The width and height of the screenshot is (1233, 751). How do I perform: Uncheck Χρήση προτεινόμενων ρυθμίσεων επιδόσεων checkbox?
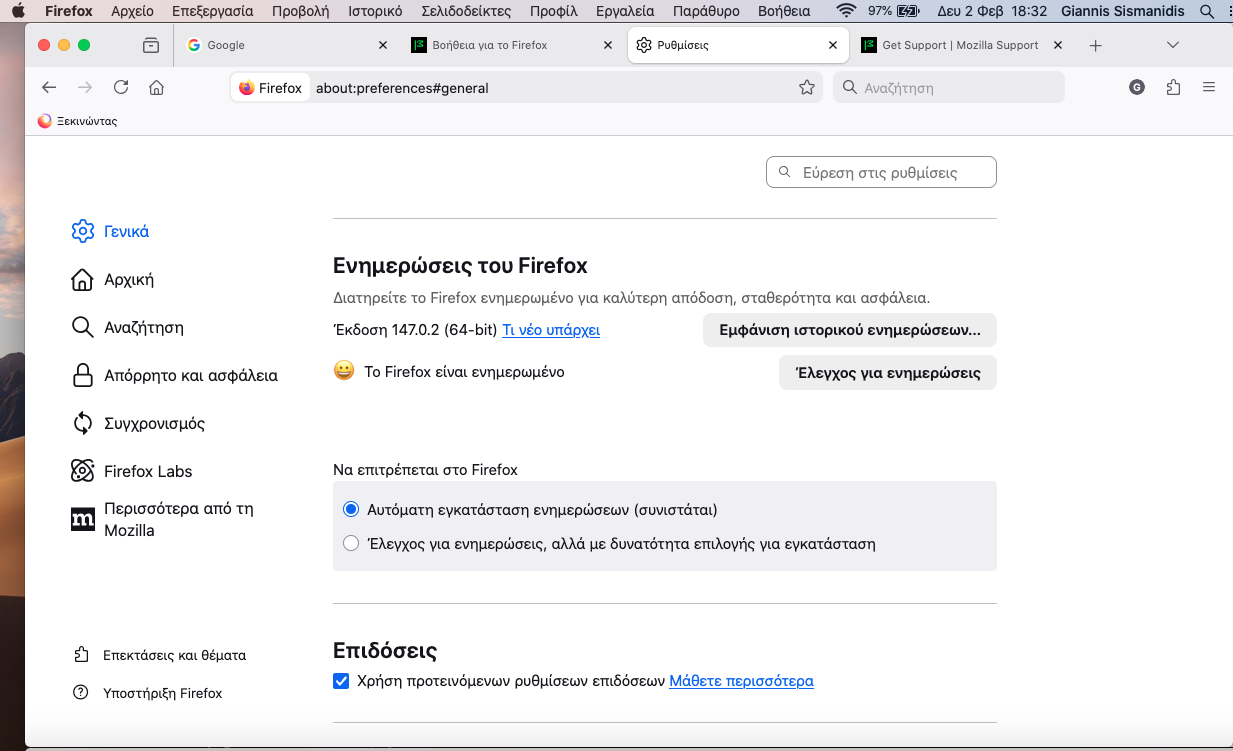(341, 681)
